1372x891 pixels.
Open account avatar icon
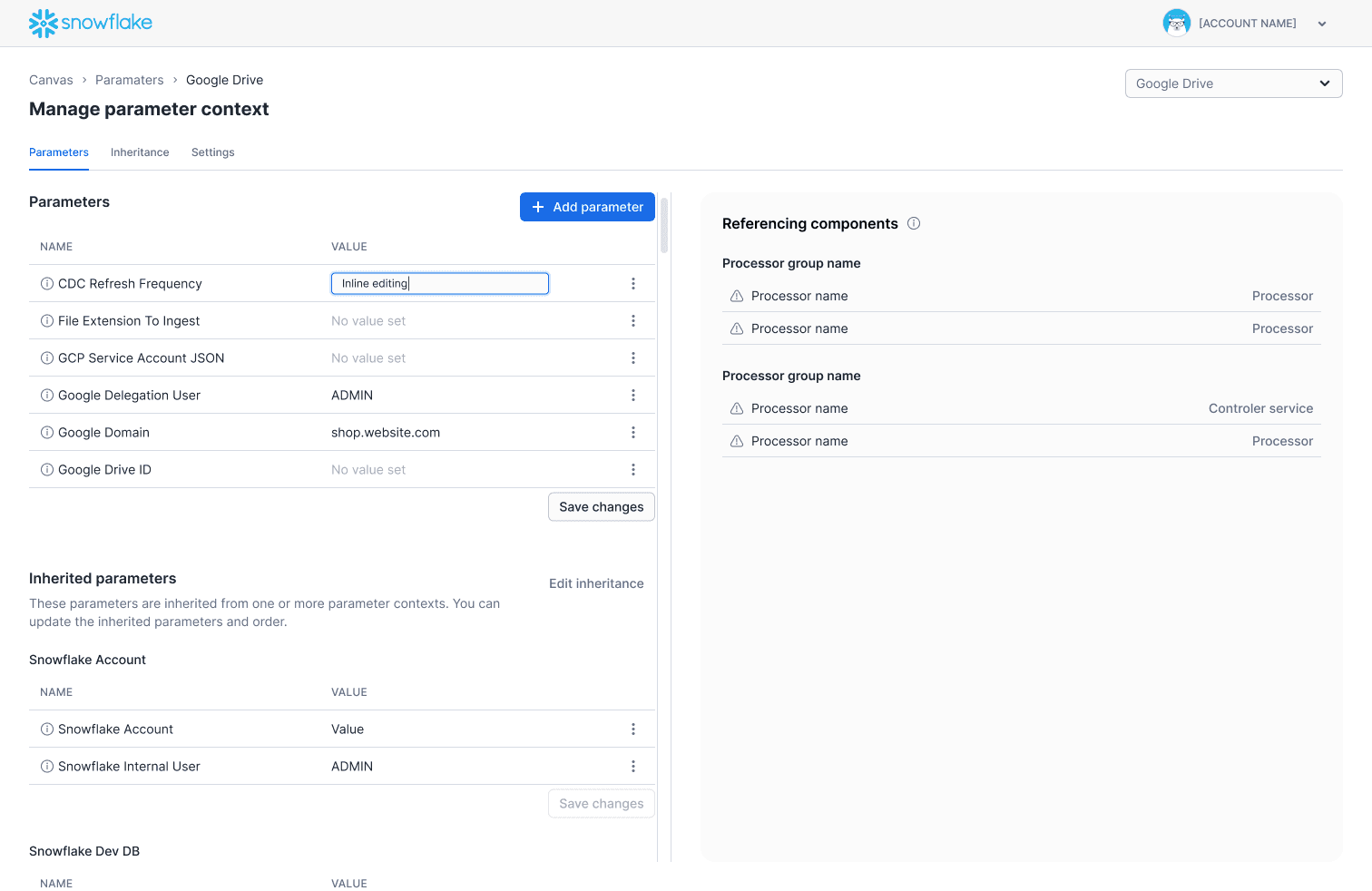click(1177, 23)
